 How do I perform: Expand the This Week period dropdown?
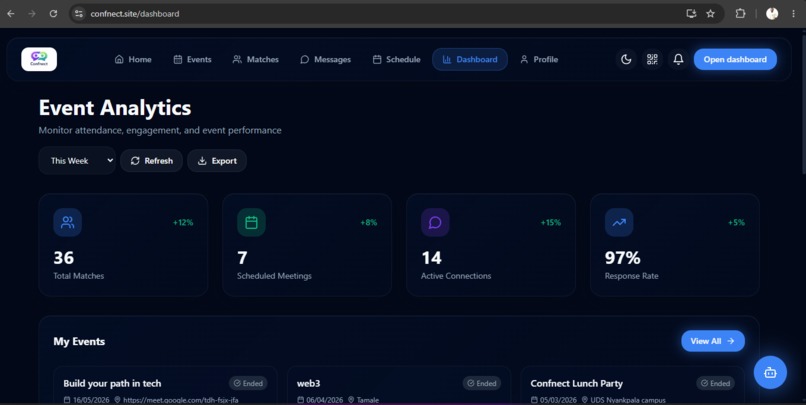click(x=77, y=161)
